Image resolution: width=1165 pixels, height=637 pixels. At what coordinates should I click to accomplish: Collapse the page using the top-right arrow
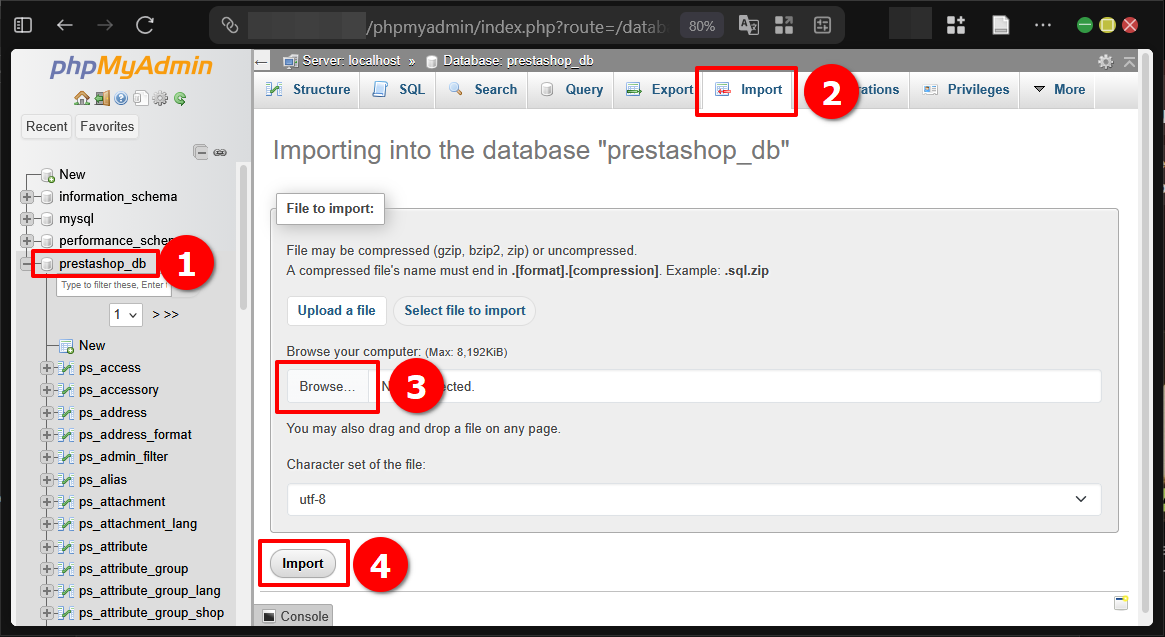point(1128,60)
